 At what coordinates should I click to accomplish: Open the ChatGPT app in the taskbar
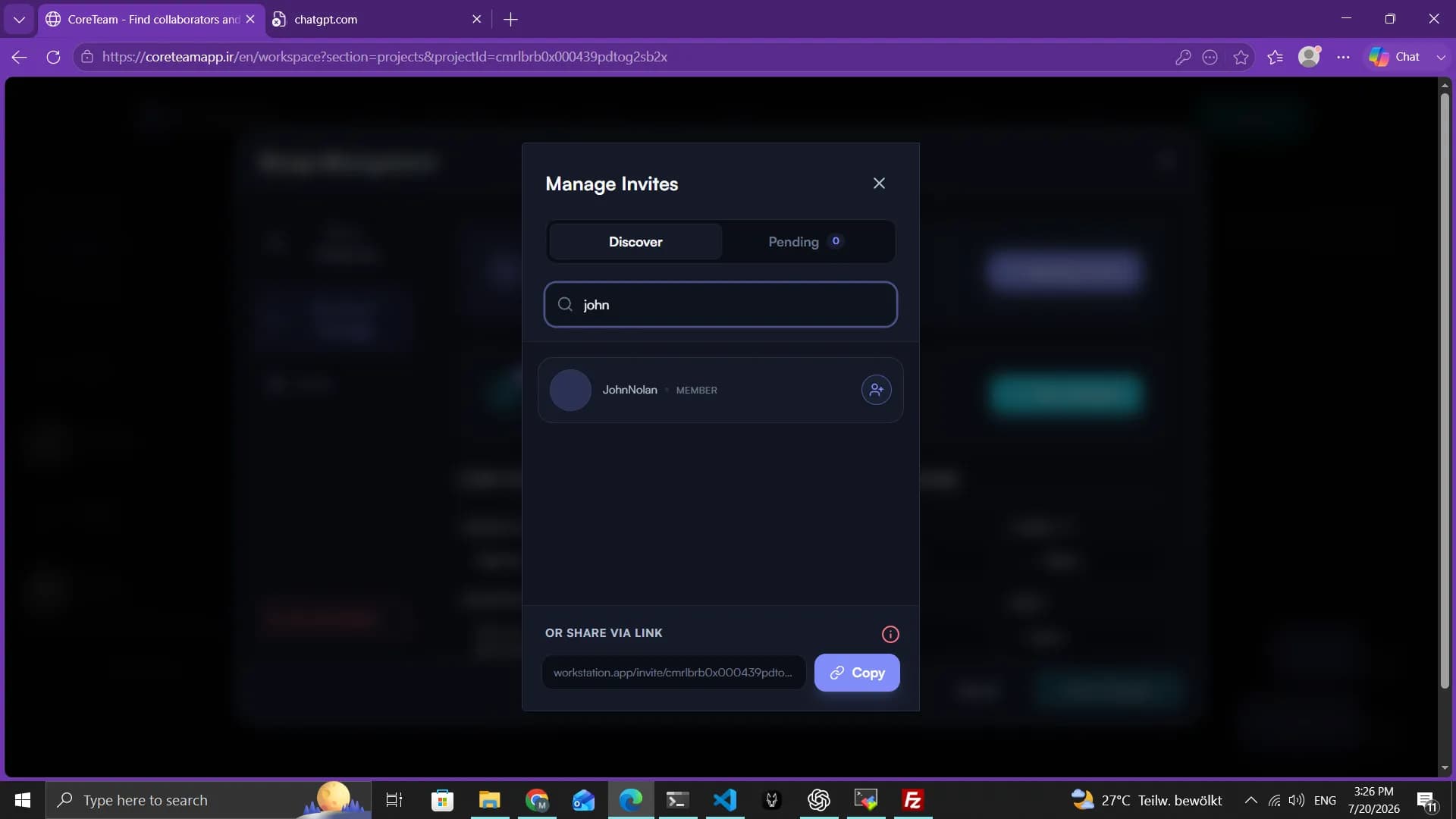point(819,800)
